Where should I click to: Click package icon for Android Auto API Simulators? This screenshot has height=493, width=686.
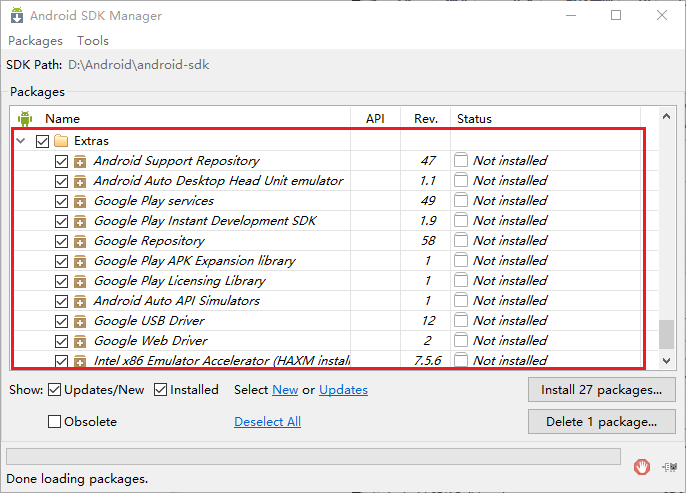tap(80, 301)
